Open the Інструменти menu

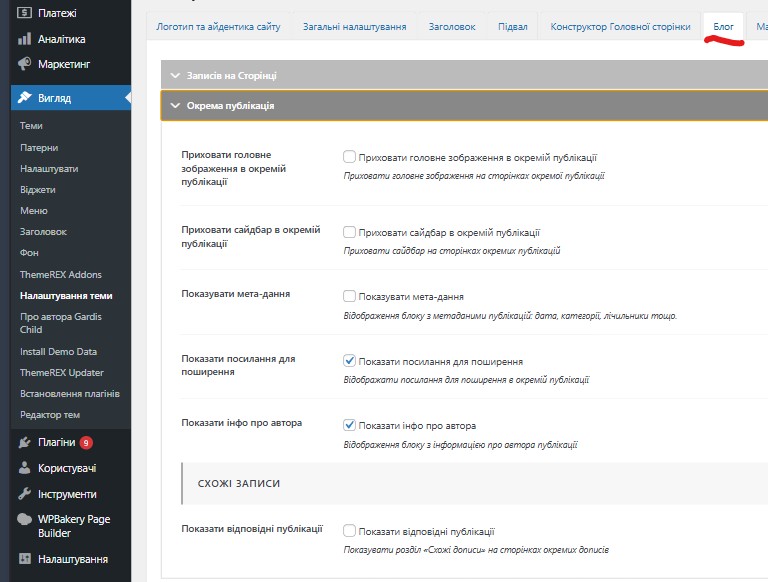67,494
